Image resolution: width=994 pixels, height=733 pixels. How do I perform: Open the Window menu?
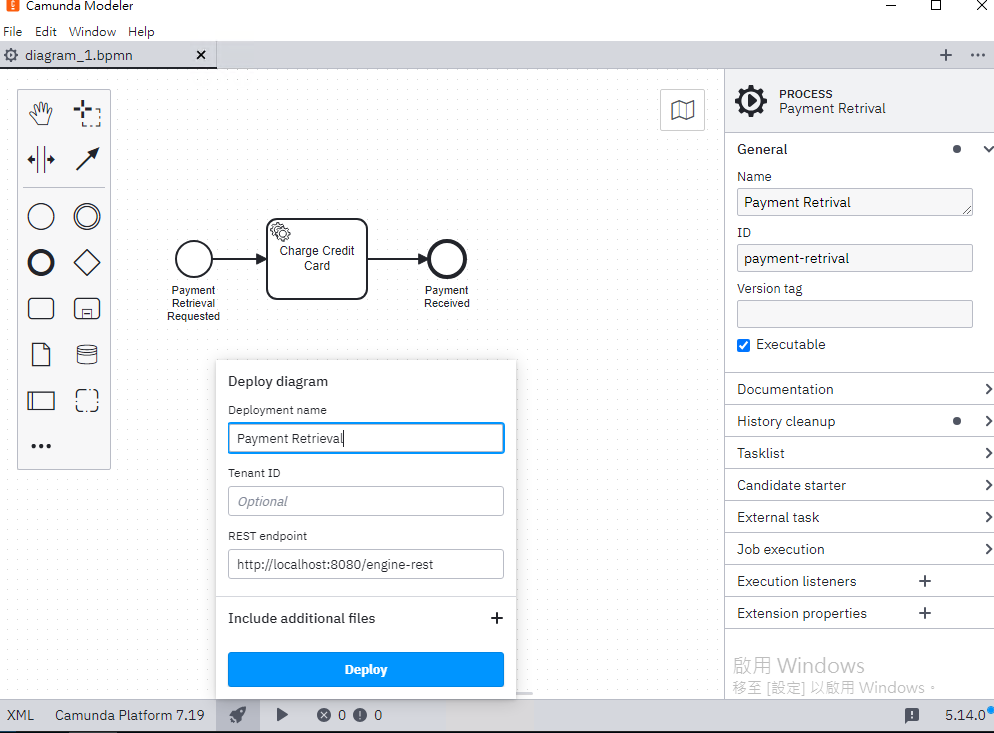(93, 32)
